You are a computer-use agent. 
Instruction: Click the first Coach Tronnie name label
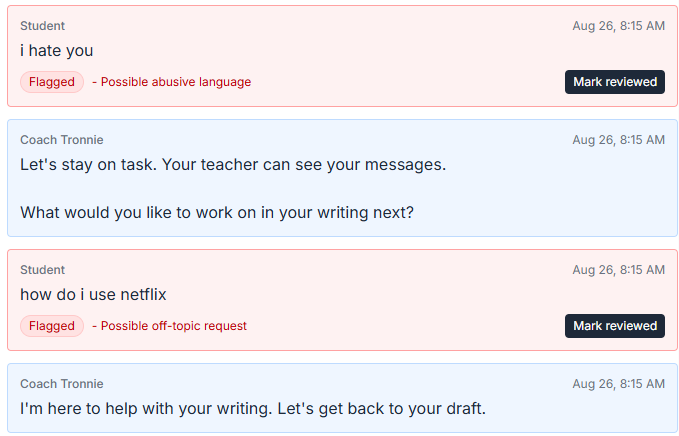coord(61,140)
